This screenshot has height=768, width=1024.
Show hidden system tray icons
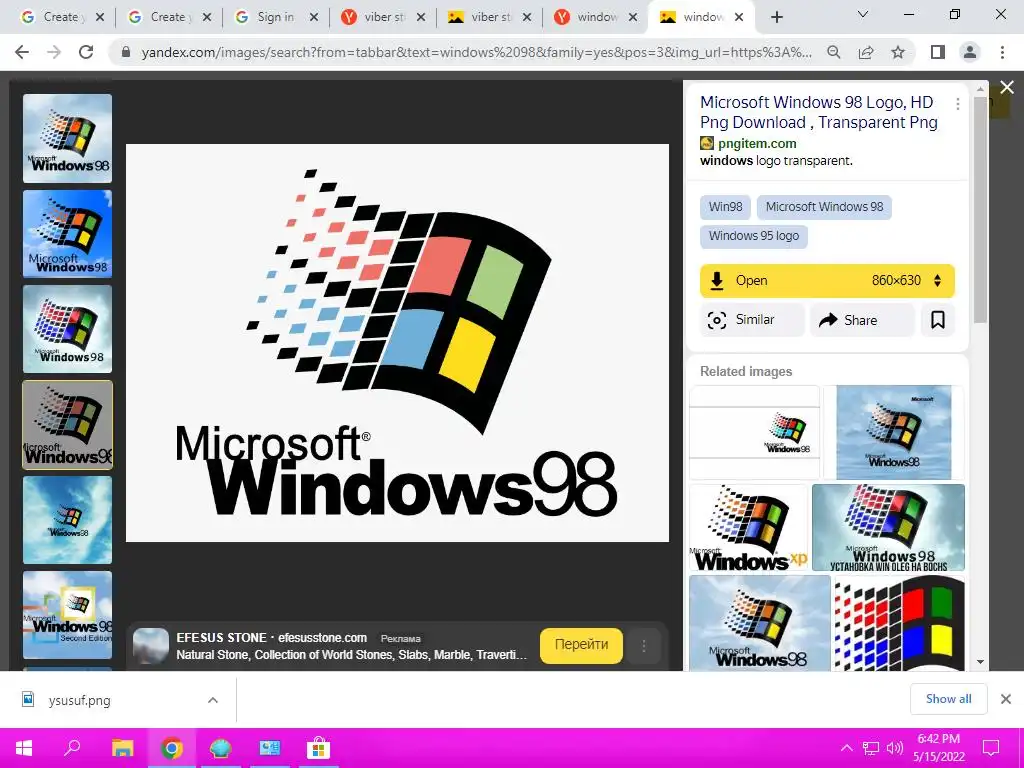click(846, 748)
